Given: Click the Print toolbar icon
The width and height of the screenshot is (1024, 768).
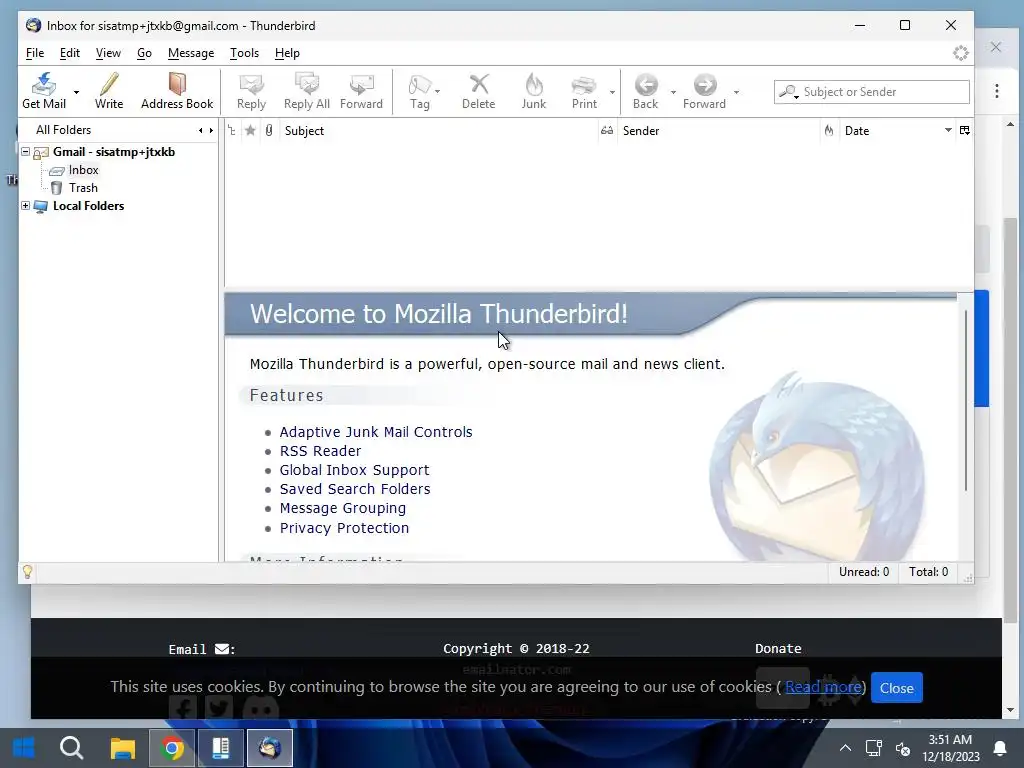Looking at the screenshot, I should 584,91.
